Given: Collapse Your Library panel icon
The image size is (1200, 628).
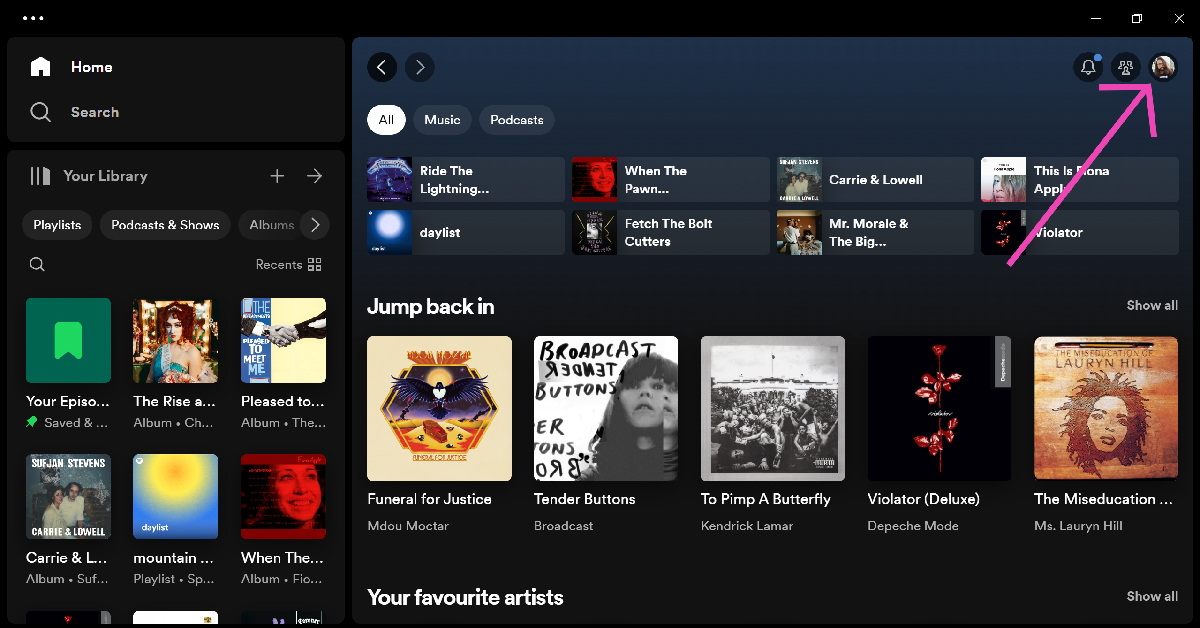Looking at the screenshot, I should coord(40,176).
